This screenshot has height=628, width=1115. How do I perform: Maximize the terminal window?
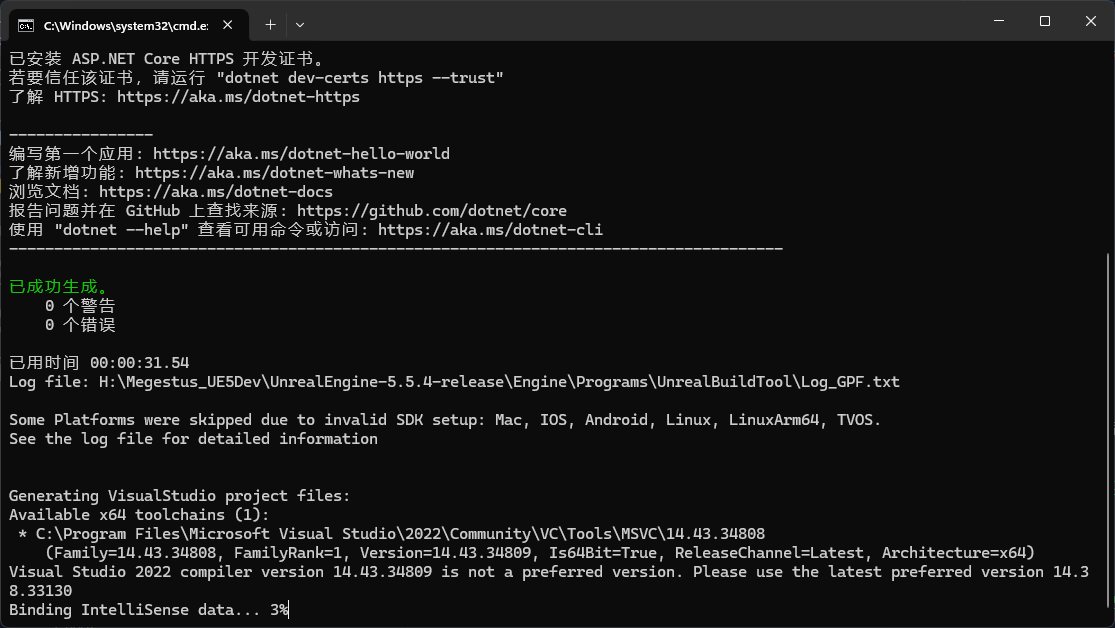[x=1045, y=21]
